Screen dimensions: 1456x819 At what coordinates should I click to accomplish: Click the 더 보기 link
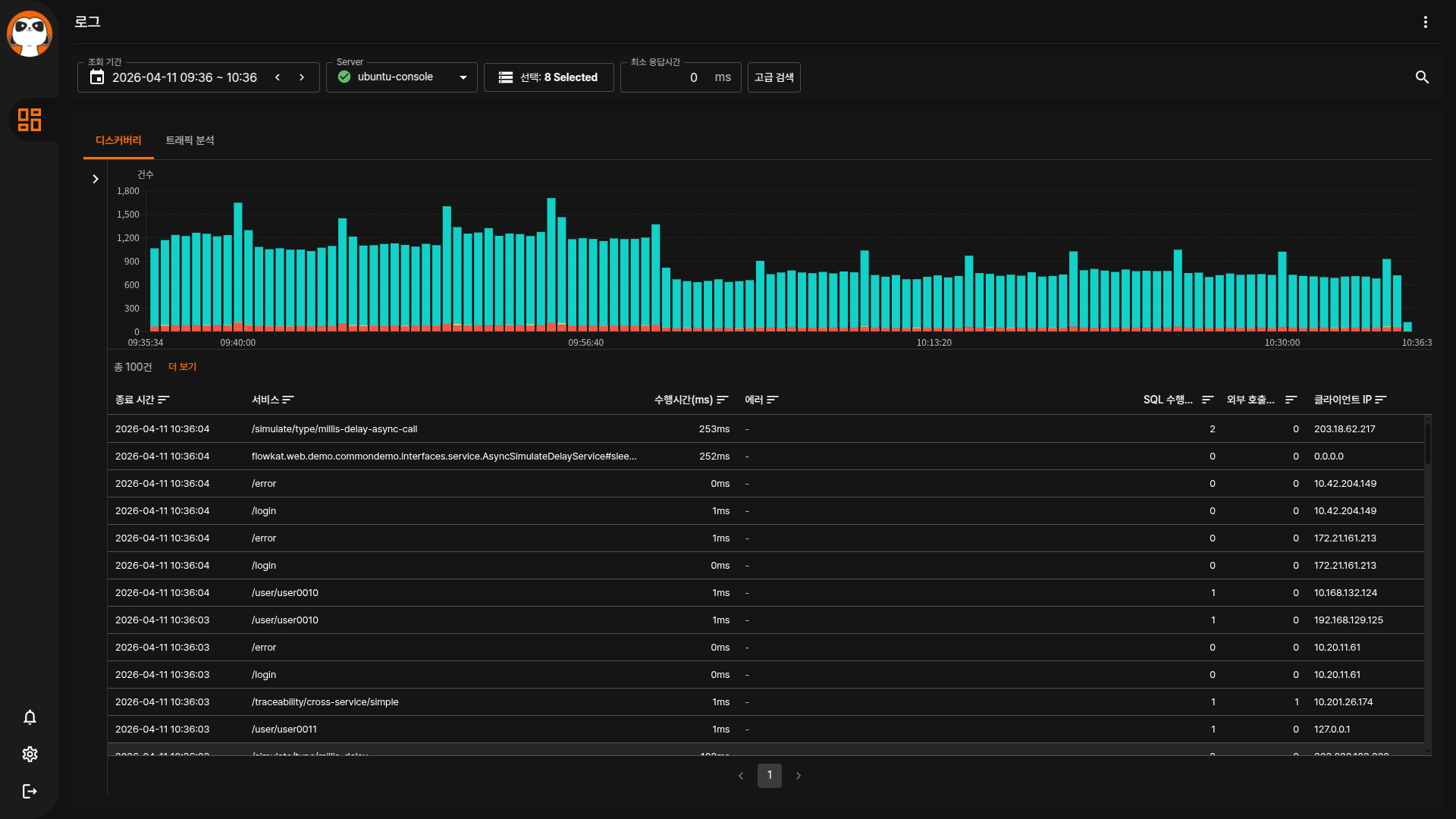pyautogui.click(x=182, y=367)
